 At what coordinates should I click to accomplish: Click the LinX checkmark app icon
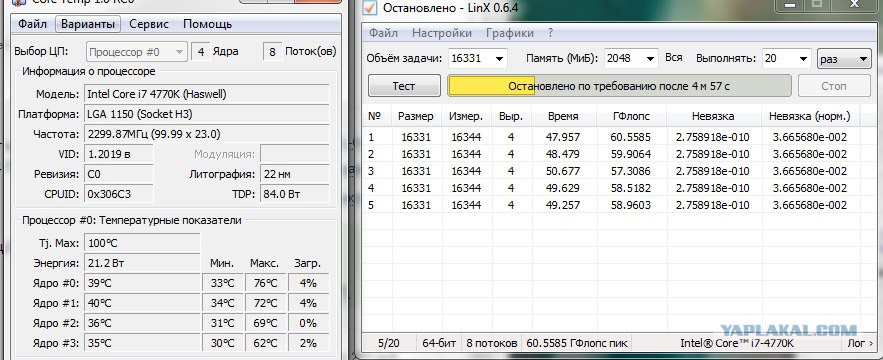(x=370, y=7)
